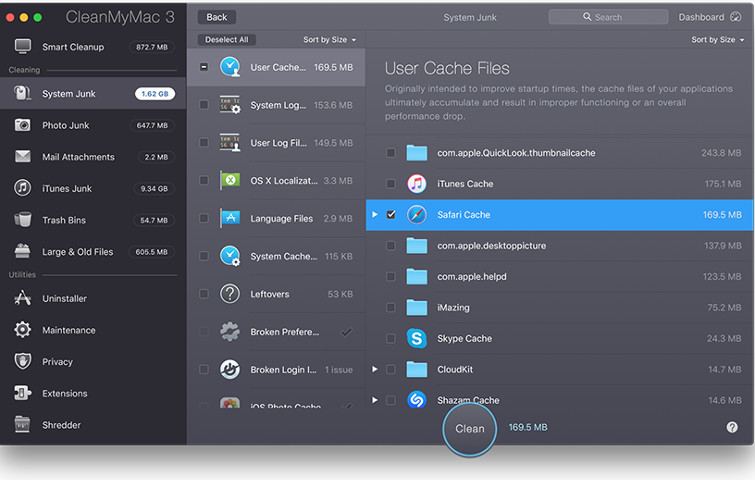The width and height of the screenshot is (755, 480).
Task: Check the Leftovers checkbox
Action: coord(204,294)
